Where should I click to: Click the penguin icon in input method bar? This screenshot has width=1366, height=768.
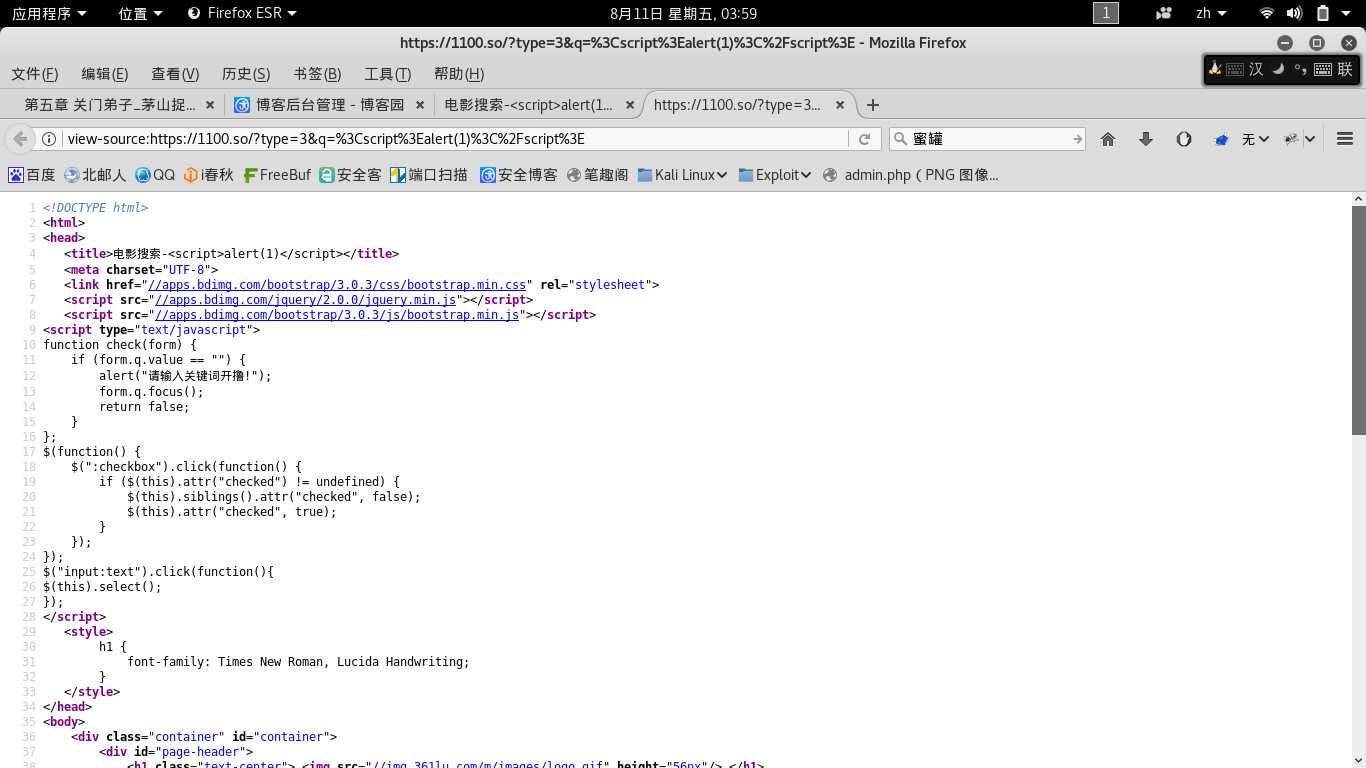point(1215,69)
